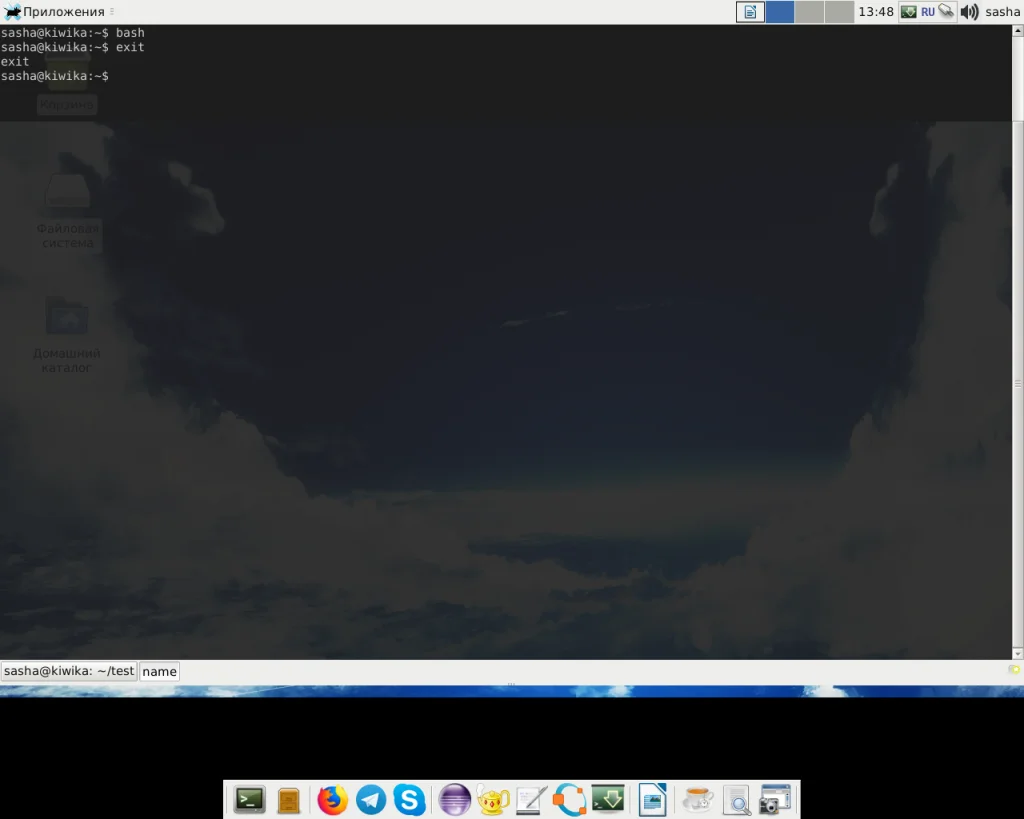Screen dimensions: 1024x819
Task: Click the first line 'sasha@kiwika:~$ bash'
Action: coord(72,33)
